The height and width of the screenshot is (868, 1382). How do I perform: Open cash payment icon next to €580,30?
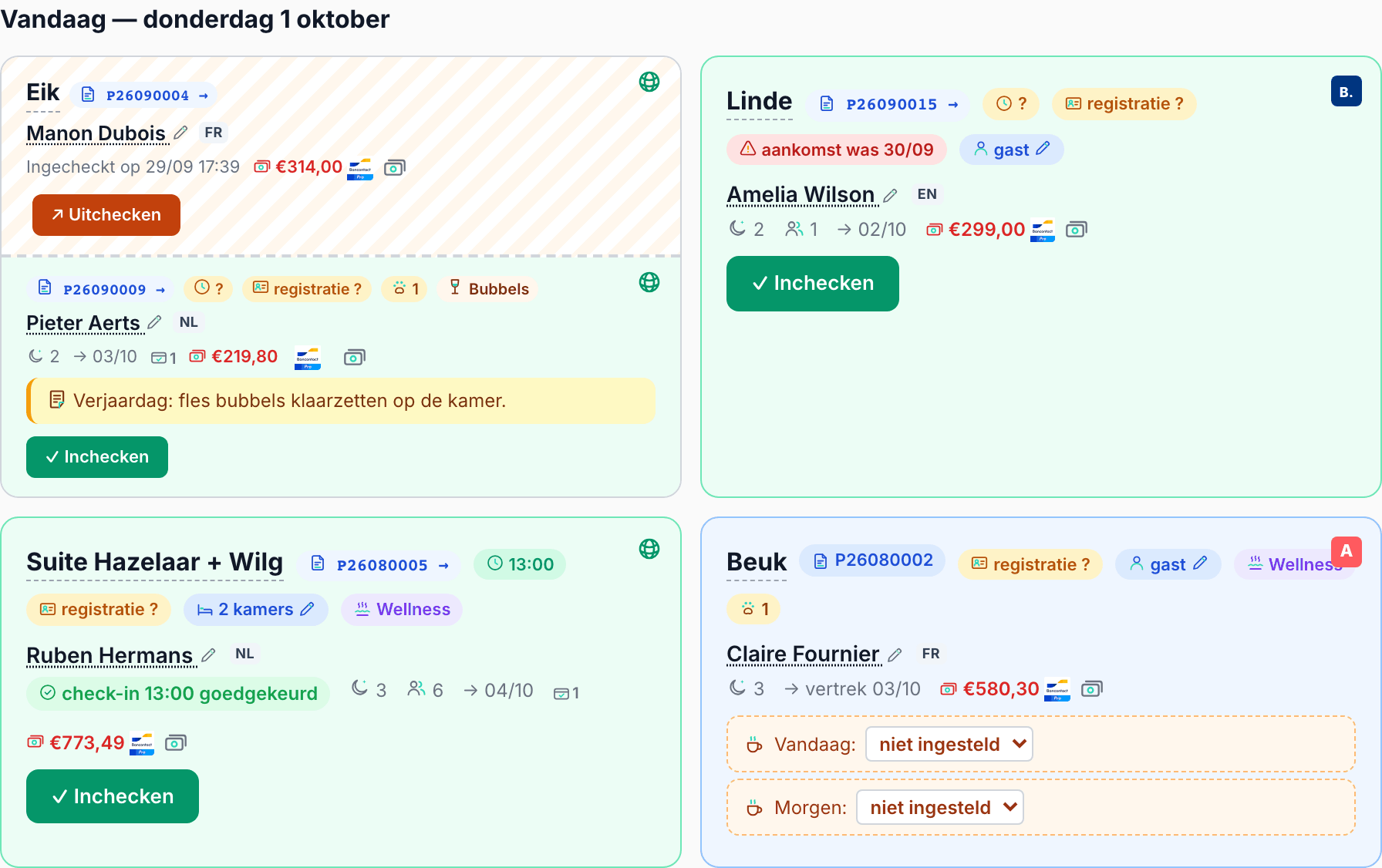tap(1092, 688)
